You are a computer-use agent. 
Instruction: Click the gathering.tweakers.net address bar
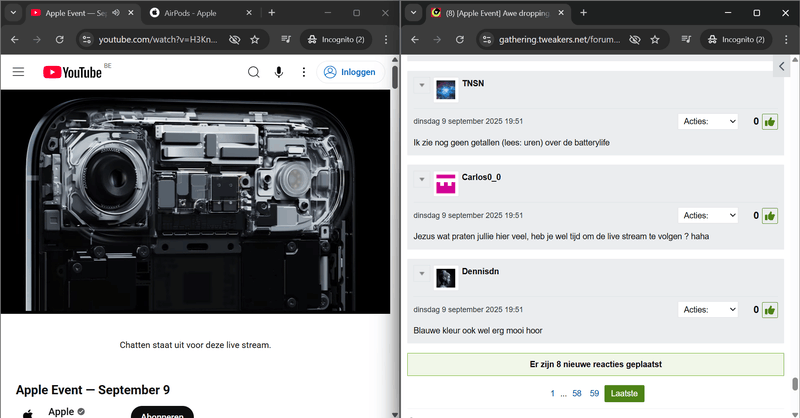[x=560, y=39]
